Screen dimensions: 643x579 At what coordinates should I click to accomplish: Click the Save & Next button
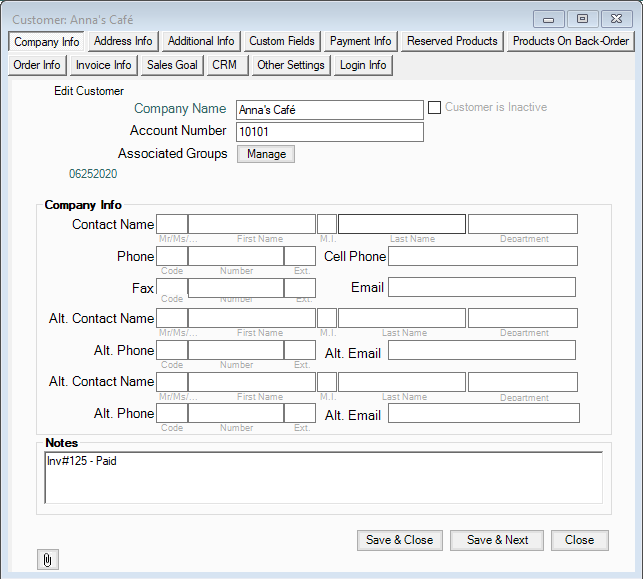pyautogui.click(x=497, y=540)
